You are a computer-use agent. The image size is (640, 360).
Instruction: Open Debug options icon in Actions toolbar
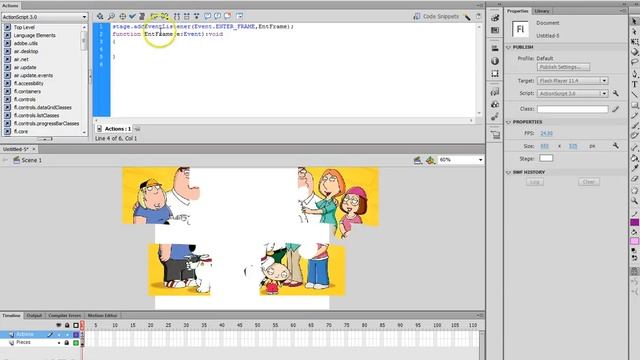(x=164, y=16)
